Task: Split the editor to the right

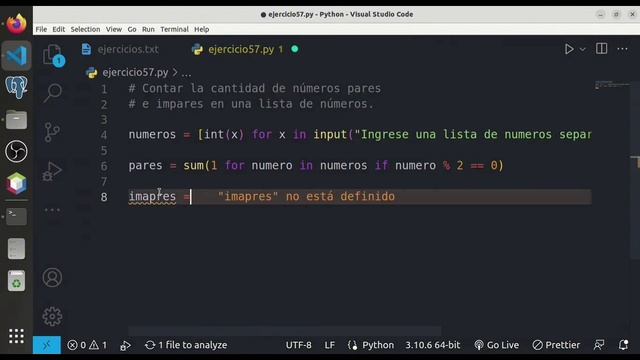Action: [601, 49]
